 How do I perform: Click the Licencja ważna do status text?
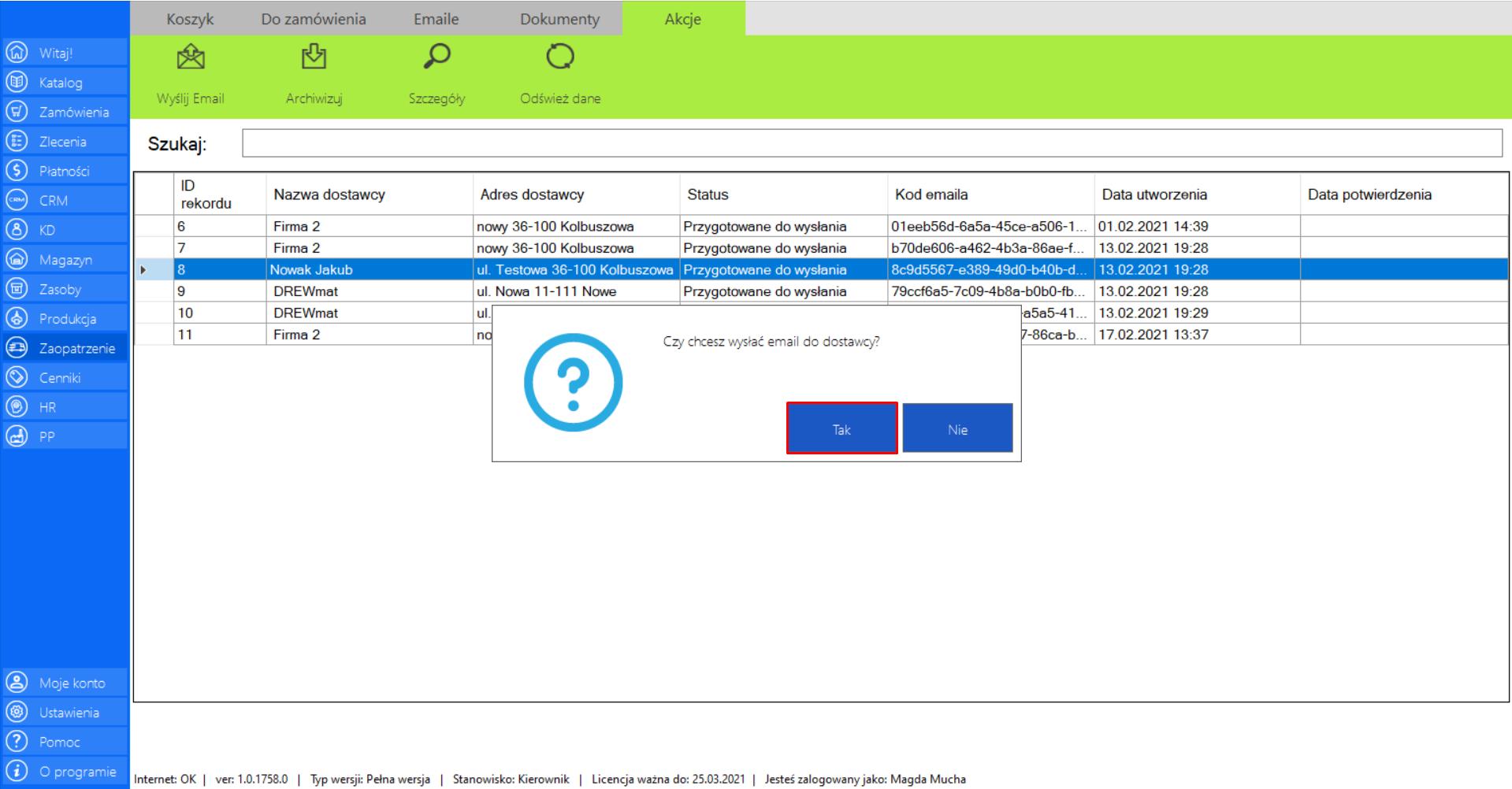pos(668,779)
